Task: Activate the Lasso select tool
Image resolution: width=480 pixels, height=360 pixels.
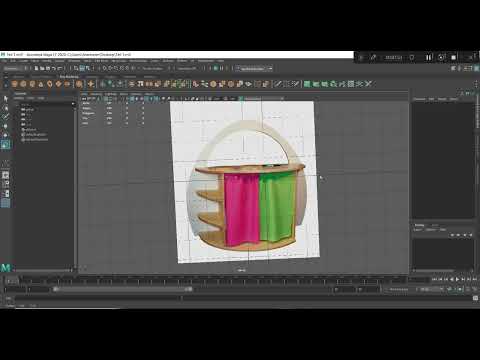Action: coord(5,108)
